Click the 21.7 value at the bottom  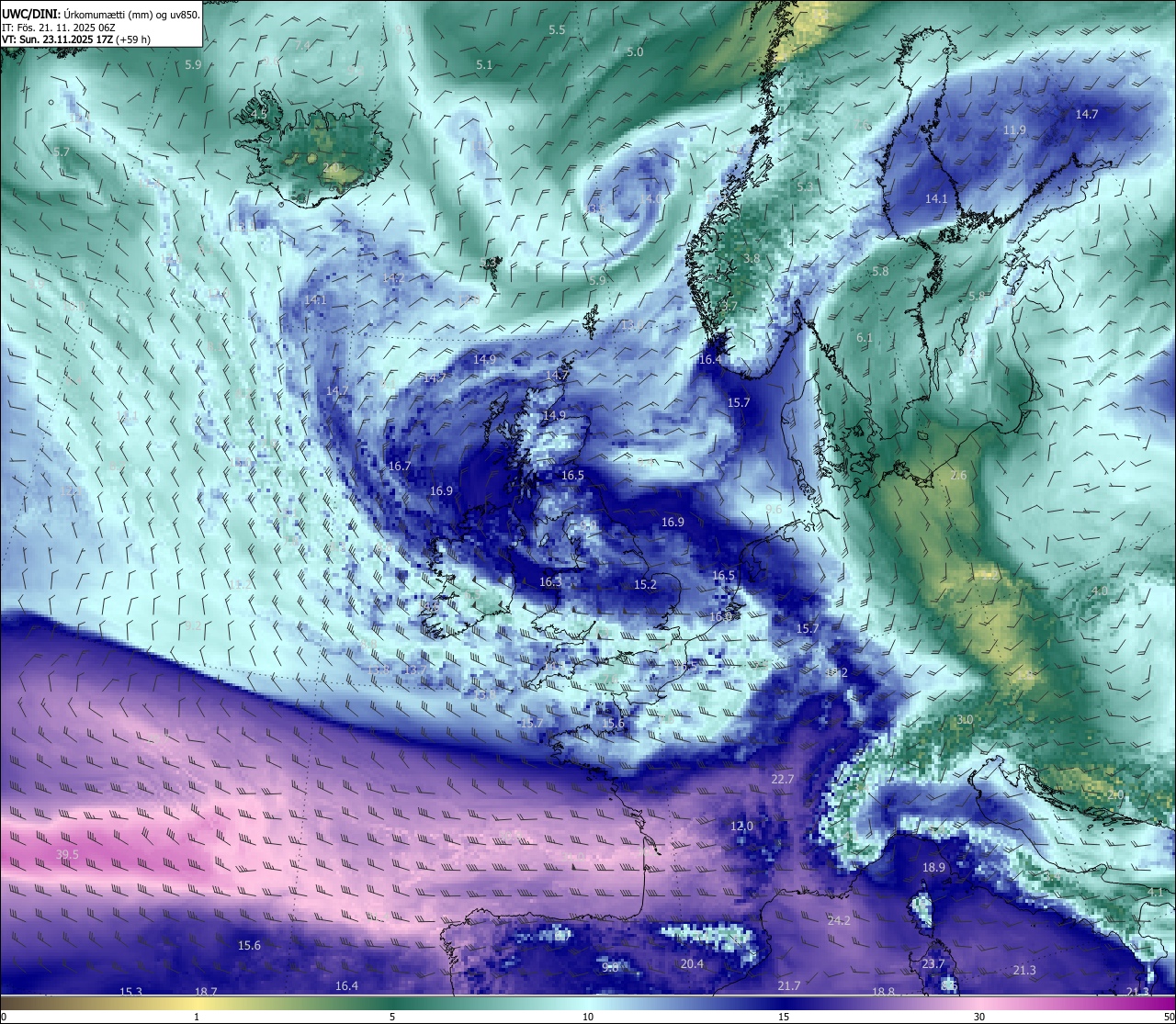coord(788,986)
